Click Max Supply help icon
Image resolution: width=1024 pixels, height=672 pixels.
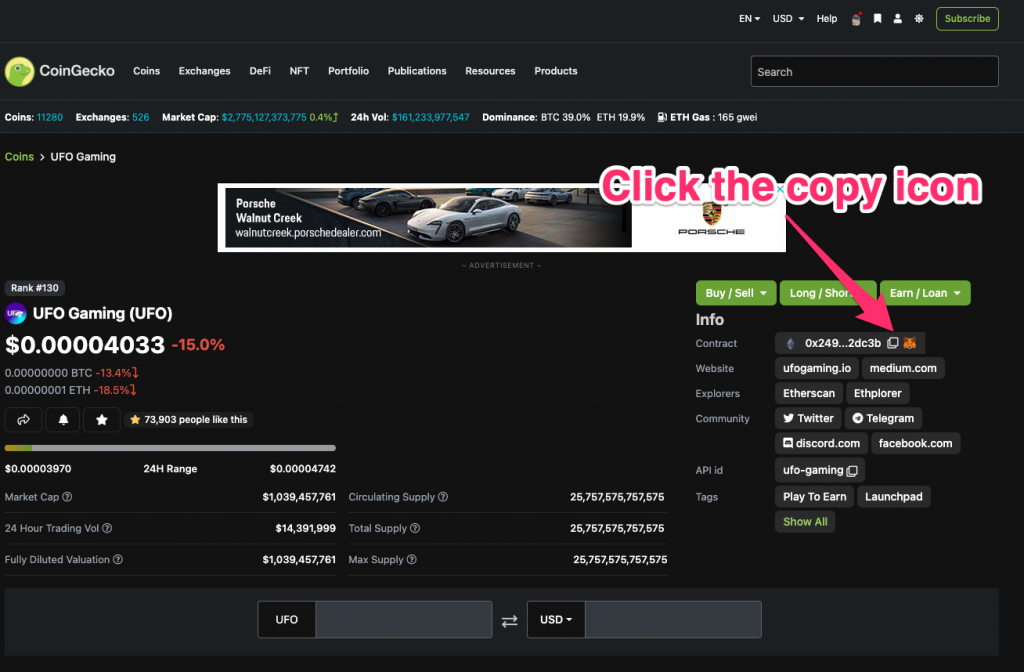pos(411,559)
